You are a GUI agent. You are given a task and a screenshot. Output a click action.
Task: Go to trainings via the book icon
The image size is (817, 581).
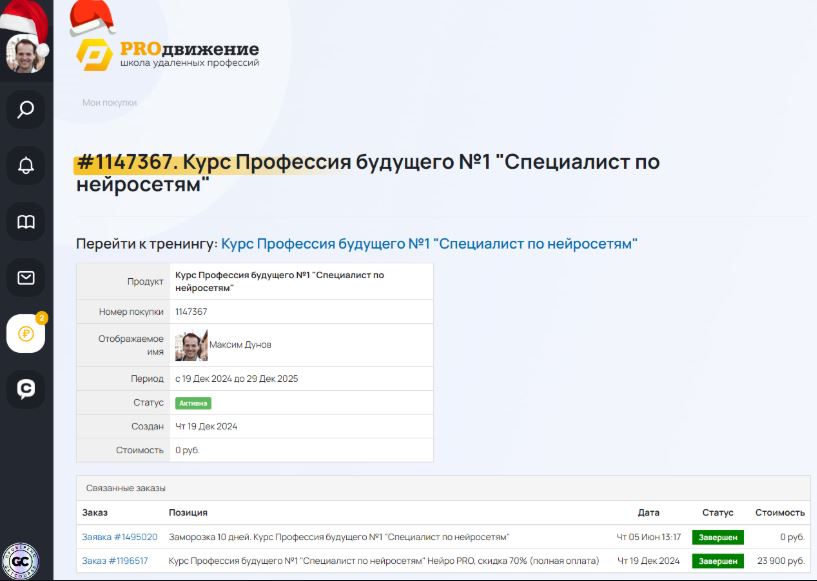point(26,222)
